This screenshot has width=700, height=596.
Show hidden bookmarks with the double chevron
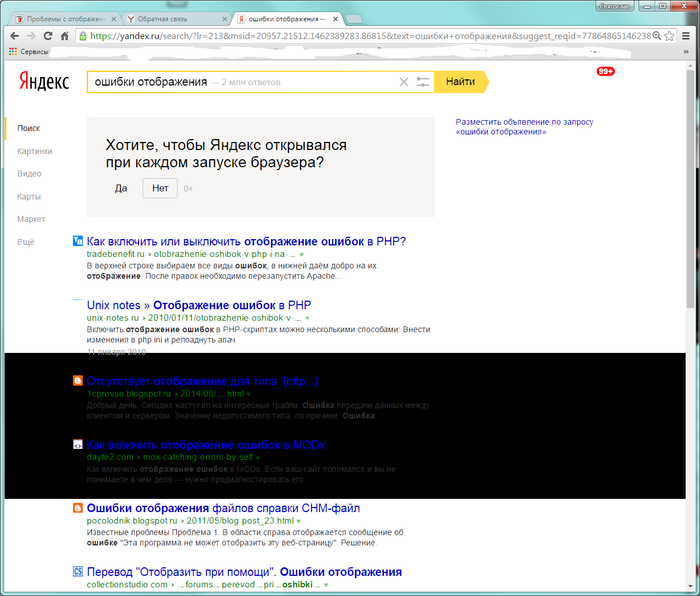pos(686,52)
